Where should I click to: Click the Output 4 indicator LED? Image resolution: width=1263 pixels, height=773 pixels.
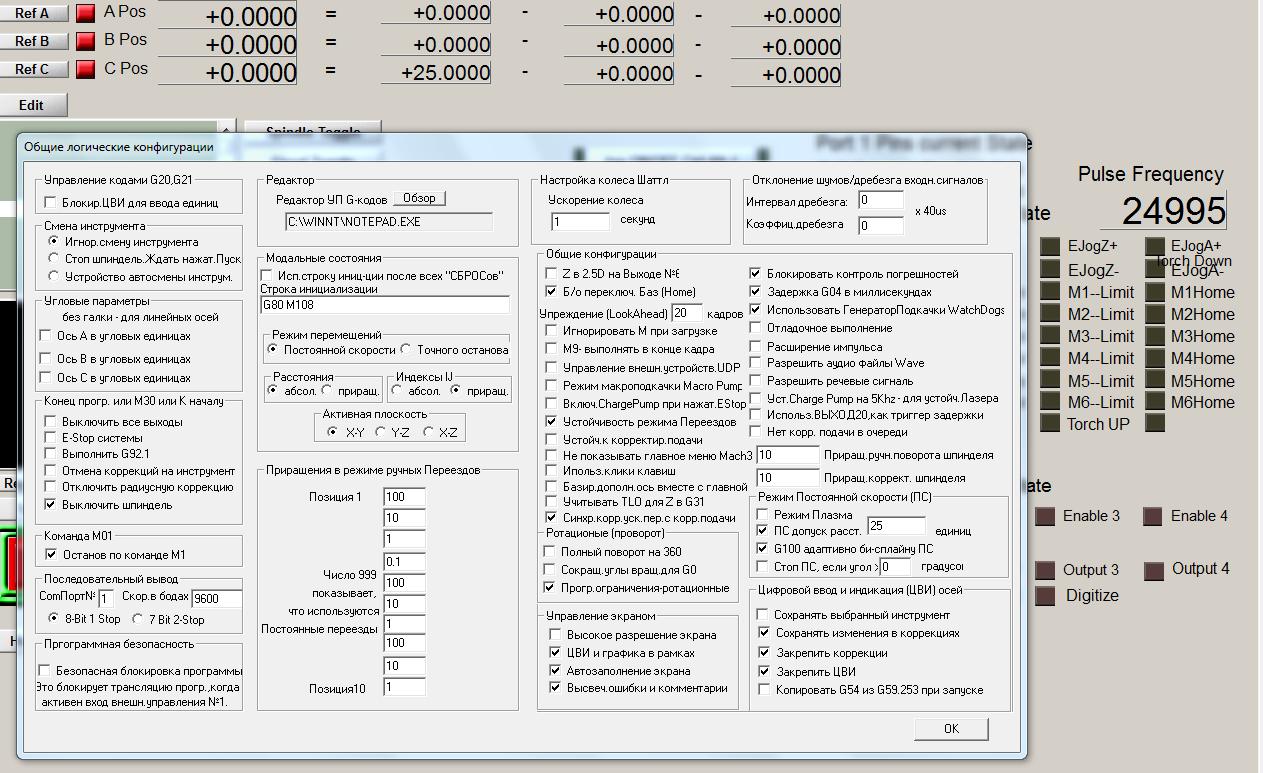point(1153,570)
